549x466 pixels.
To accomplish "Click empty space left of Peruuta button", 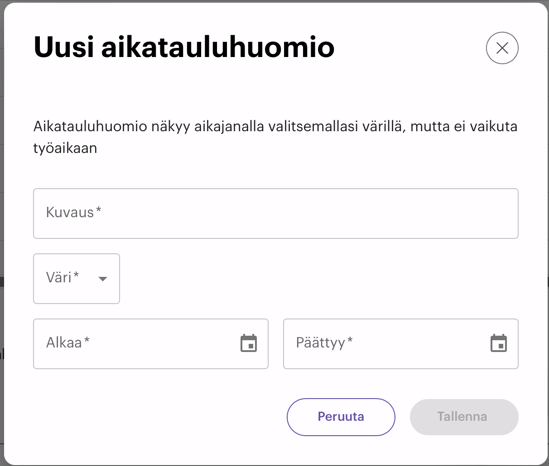I will click(158, 417).
